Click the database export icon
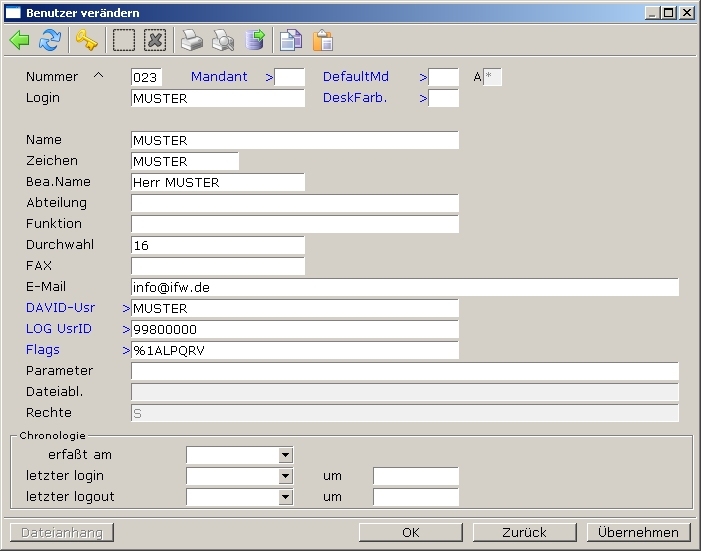Image resolution: width=701 pixels, height=551 pixels. click(x=256, y=40)
